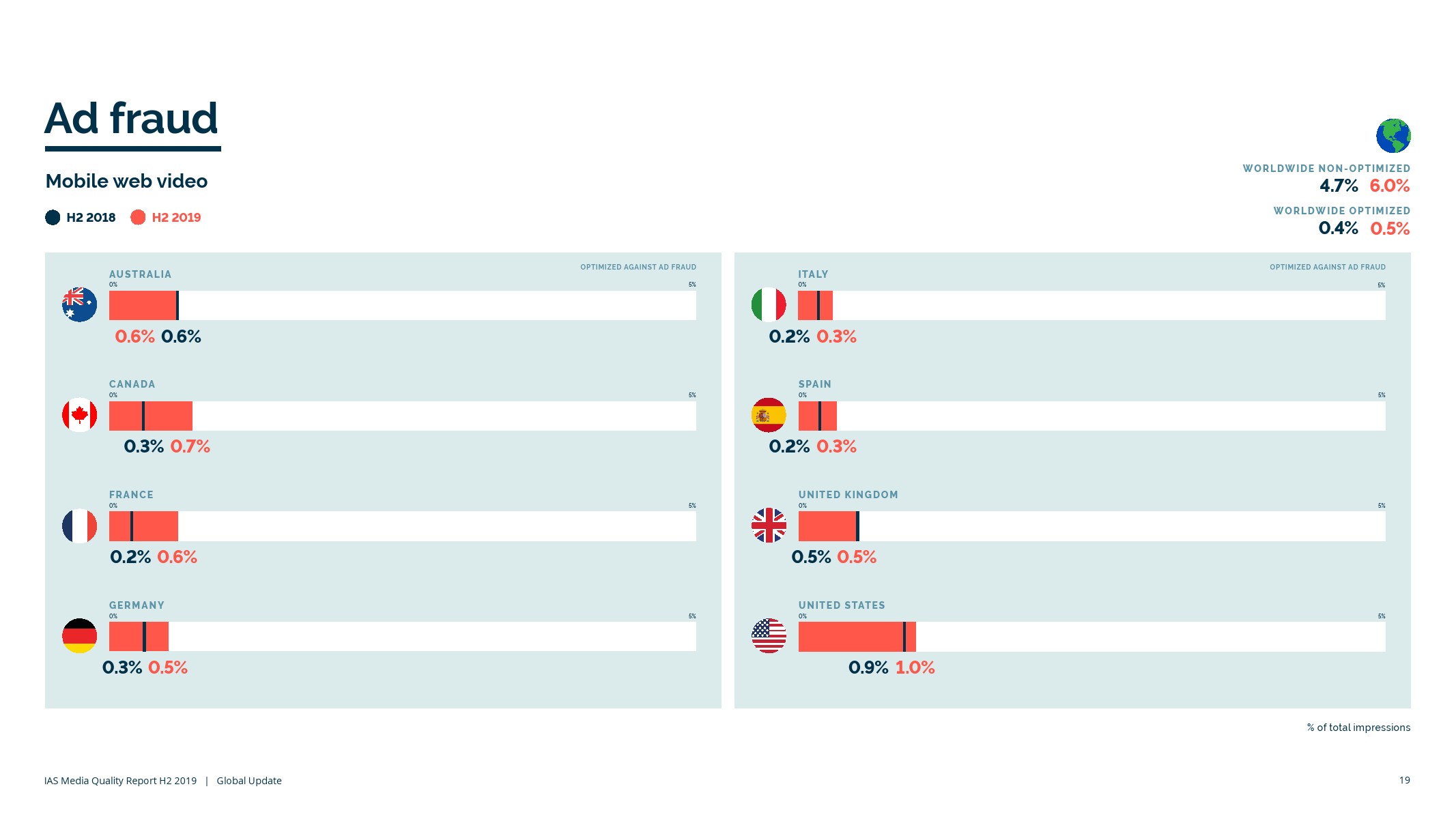Click the Worldwide Optimized 0.4% figure
Viewport: 1456px width, 819px height.
[x=1338, y=229]
